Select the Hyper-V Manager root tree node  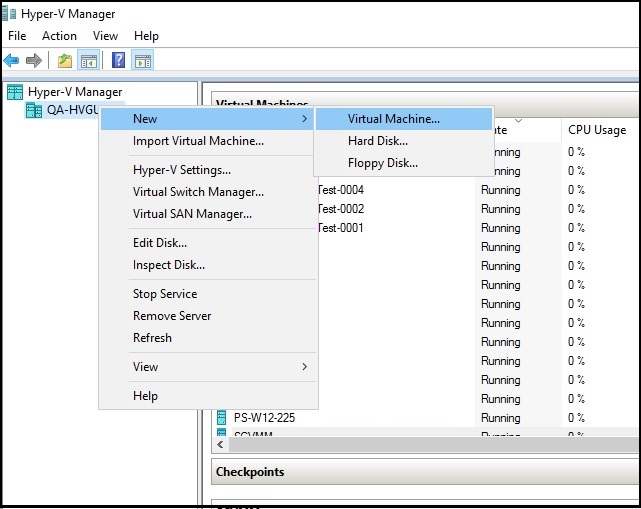tap(74, 92)
